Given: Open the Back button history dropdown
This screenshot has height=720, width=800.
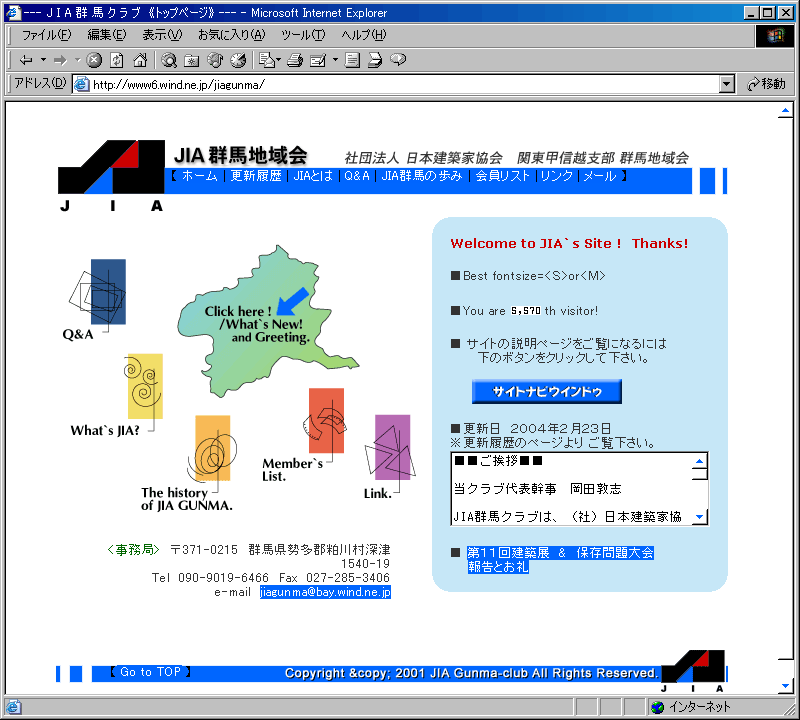Looking at the screenshot, I should pyautogui.click(x=43, y=60).
